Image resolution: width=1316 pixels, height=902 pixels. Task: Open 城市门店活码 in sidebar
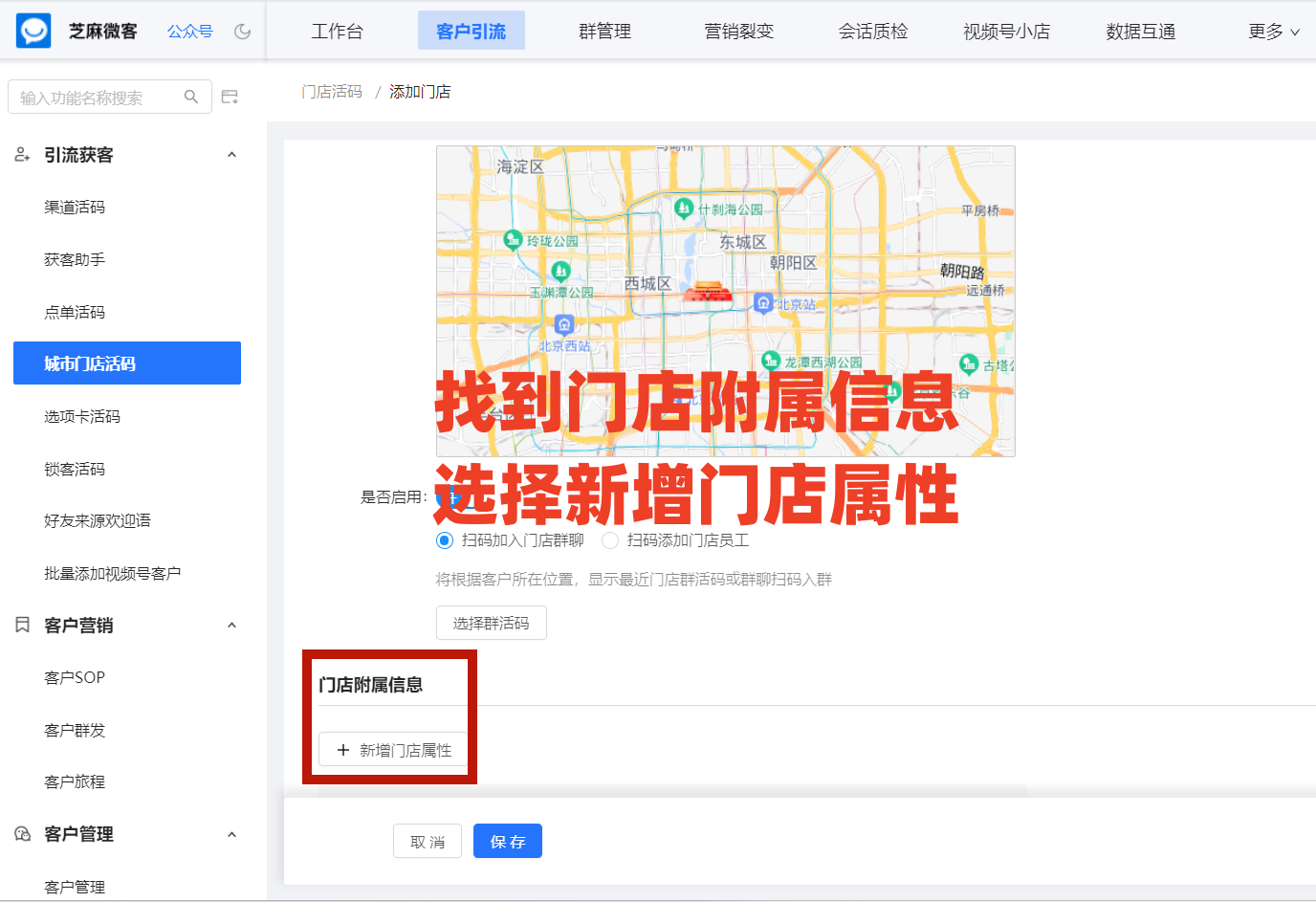tap(127, 363)
